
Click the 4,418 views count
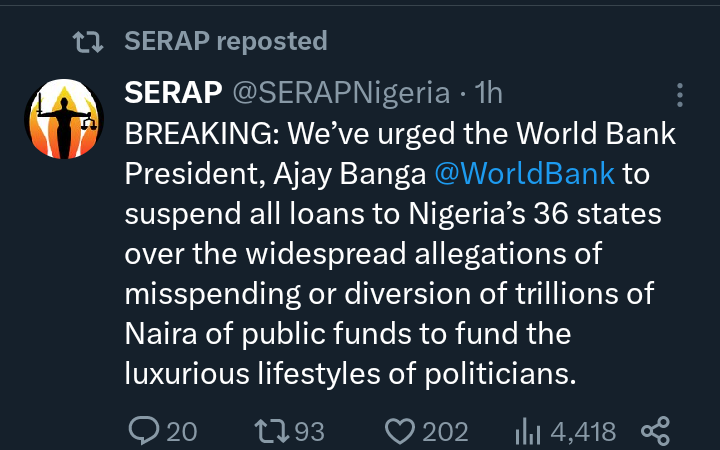coord(583,432)
